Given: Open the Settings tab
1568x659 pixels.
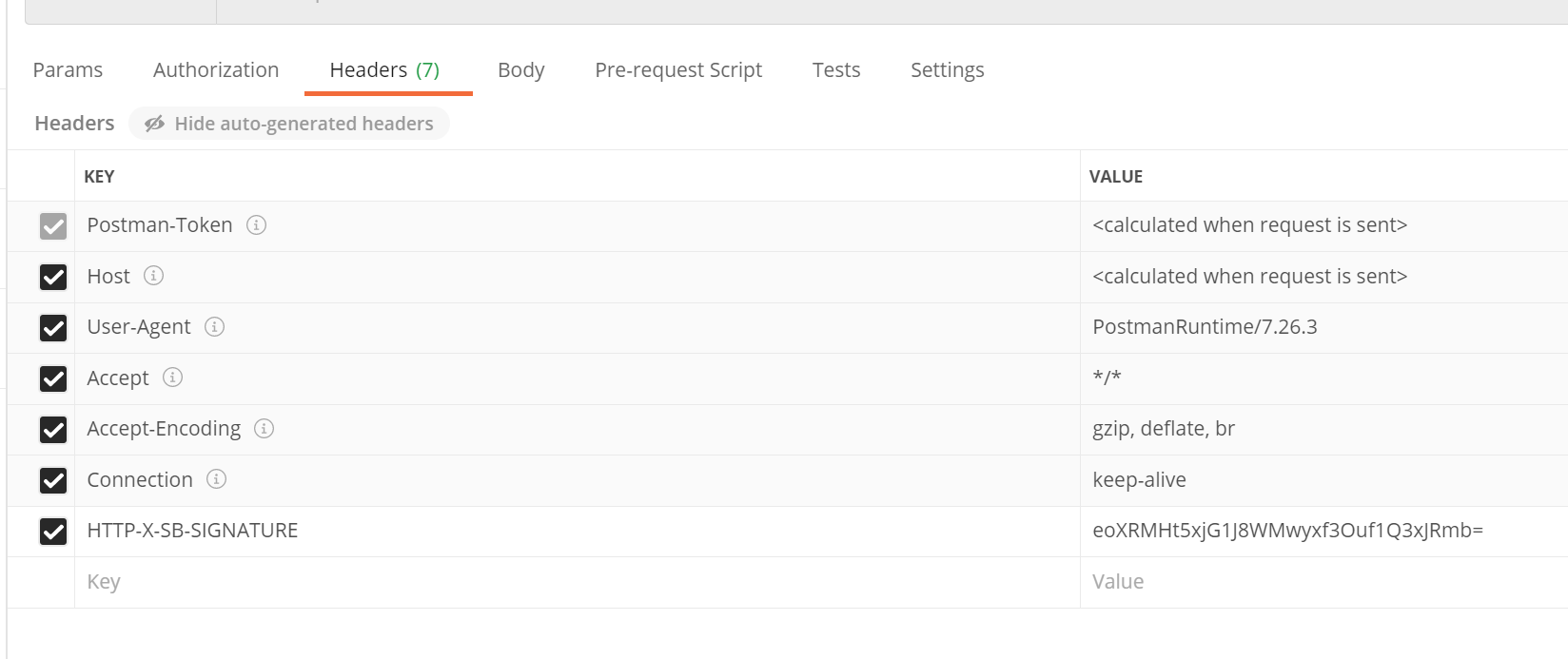Looking at the screenshot, I should tap(948, 70).
